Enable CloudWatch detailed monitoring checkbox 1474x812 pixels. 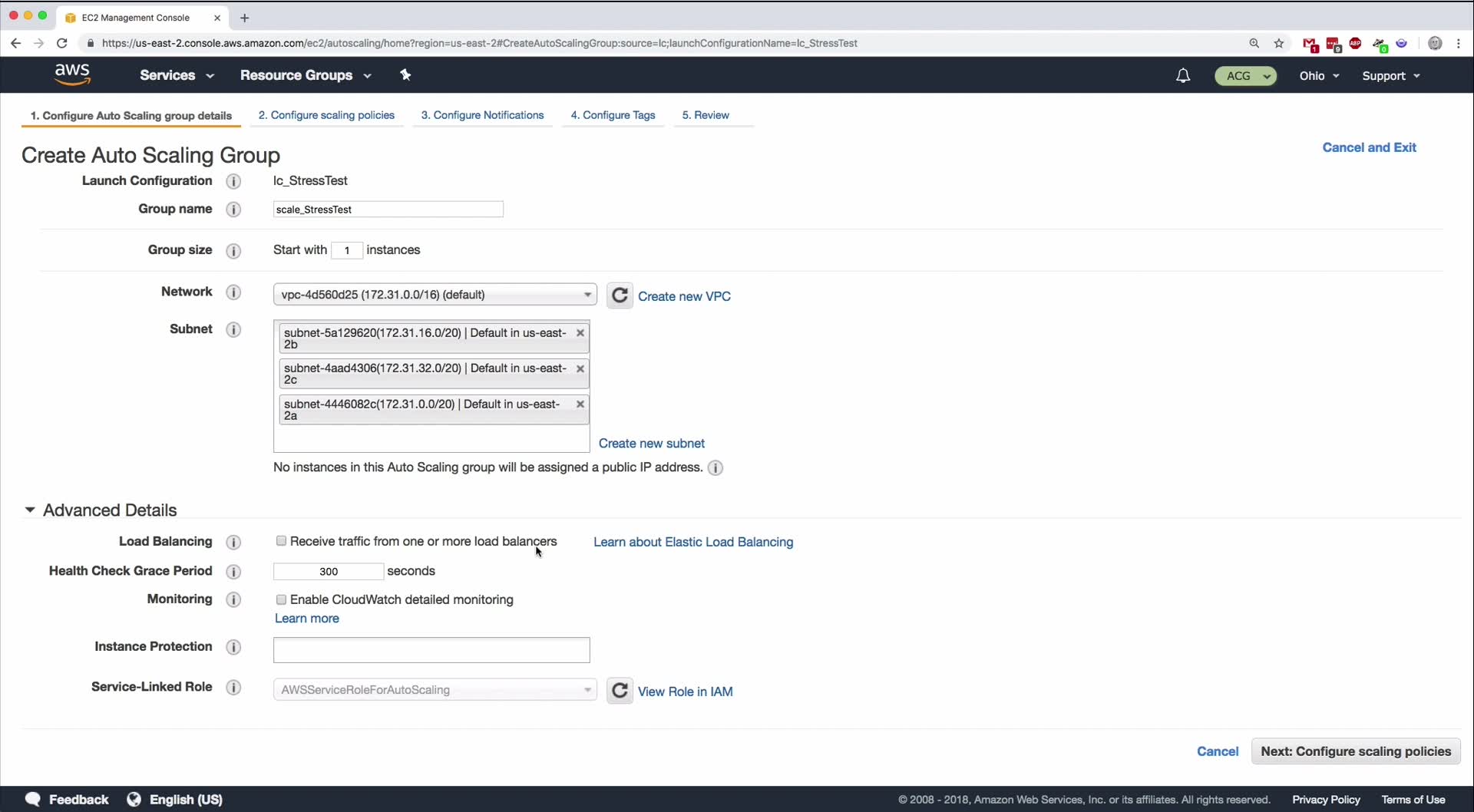pos(281,599)
